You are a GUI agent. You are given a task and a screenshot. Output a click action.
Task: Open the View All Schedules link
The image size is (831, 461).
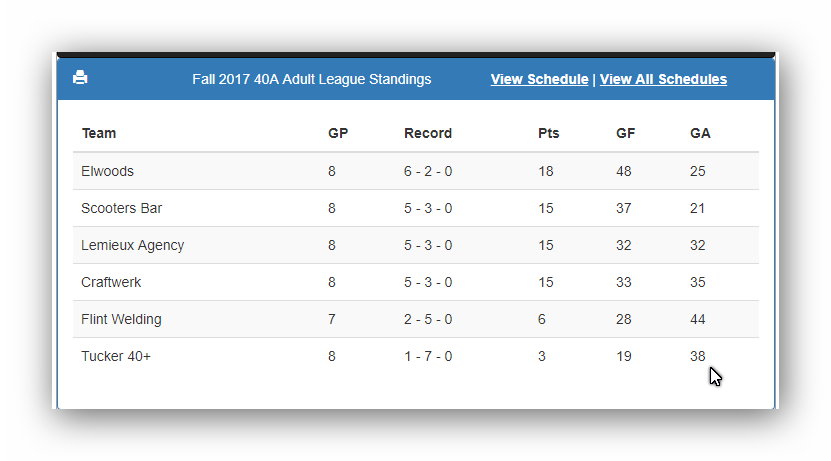coord(663,79)
